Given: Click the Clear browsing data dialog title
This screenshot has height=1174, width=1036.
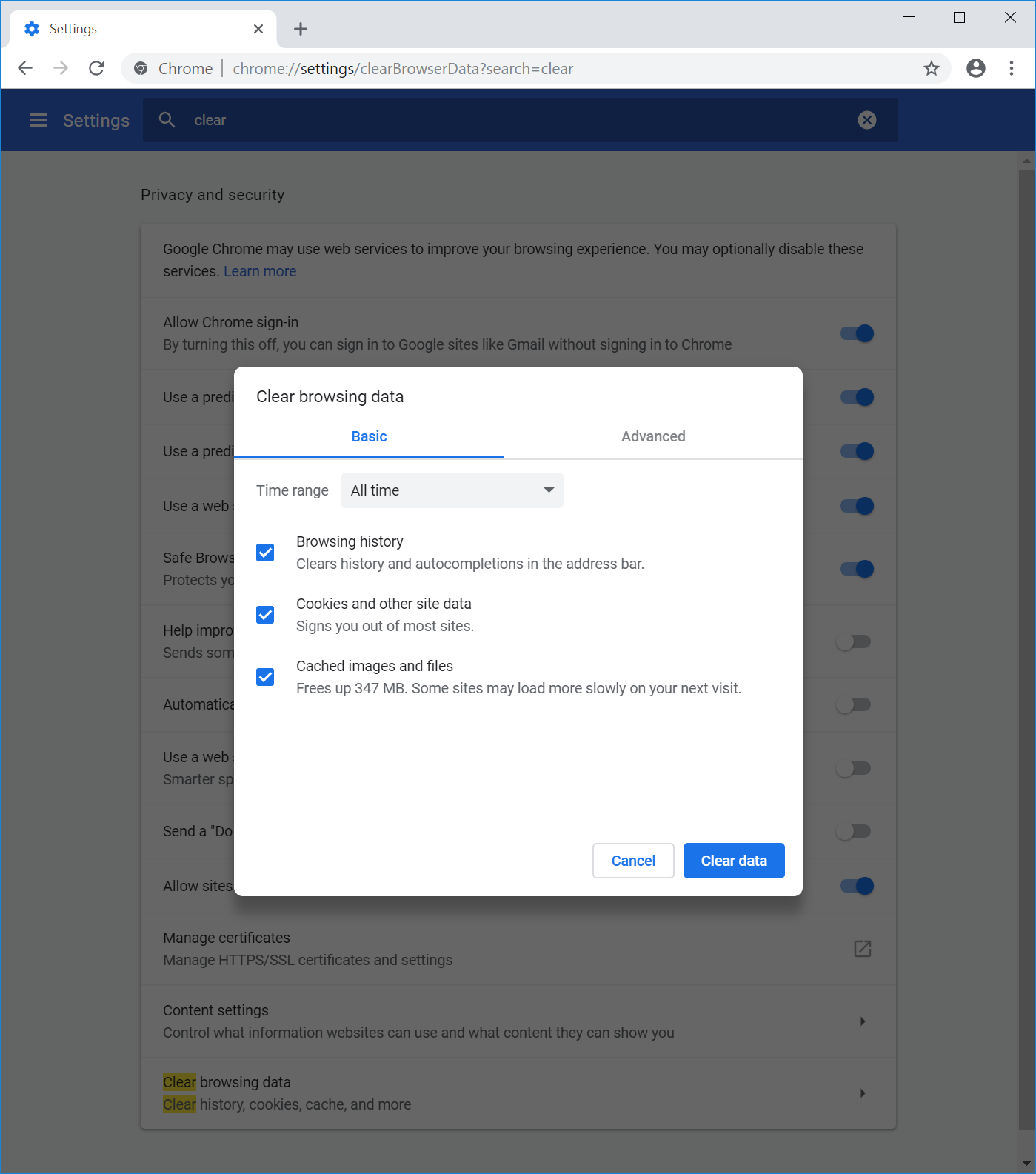Looking at the screenshot, I should (330, 396).
